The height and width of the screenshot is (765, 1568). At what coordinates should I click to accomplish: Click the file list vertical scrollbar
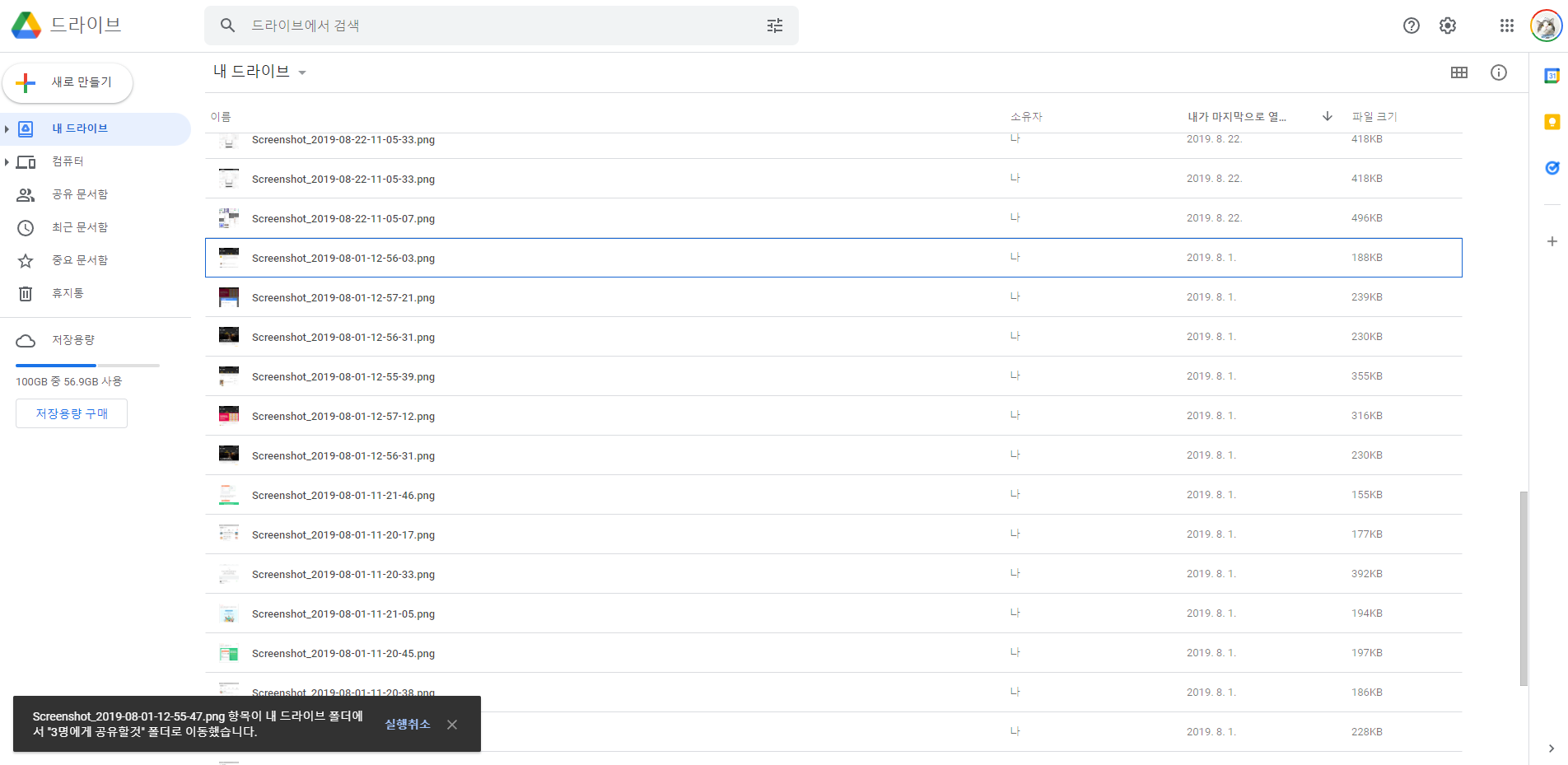click(x=1524, y=588)
